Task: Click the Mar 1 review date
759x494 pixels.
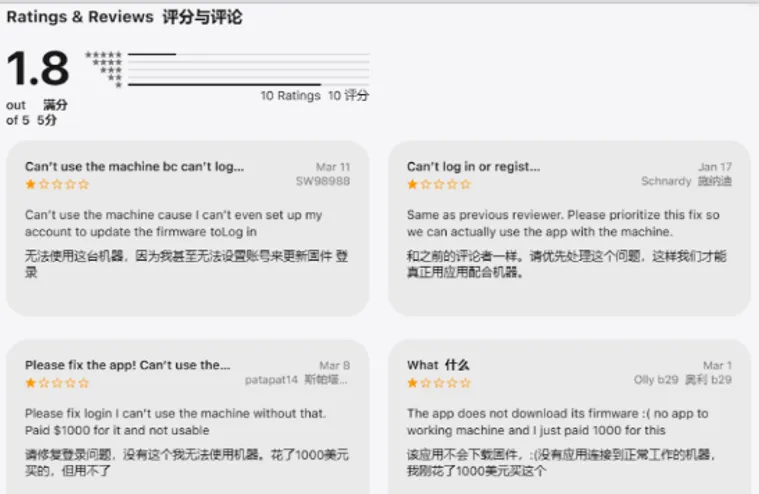Action: coord(717,365)
